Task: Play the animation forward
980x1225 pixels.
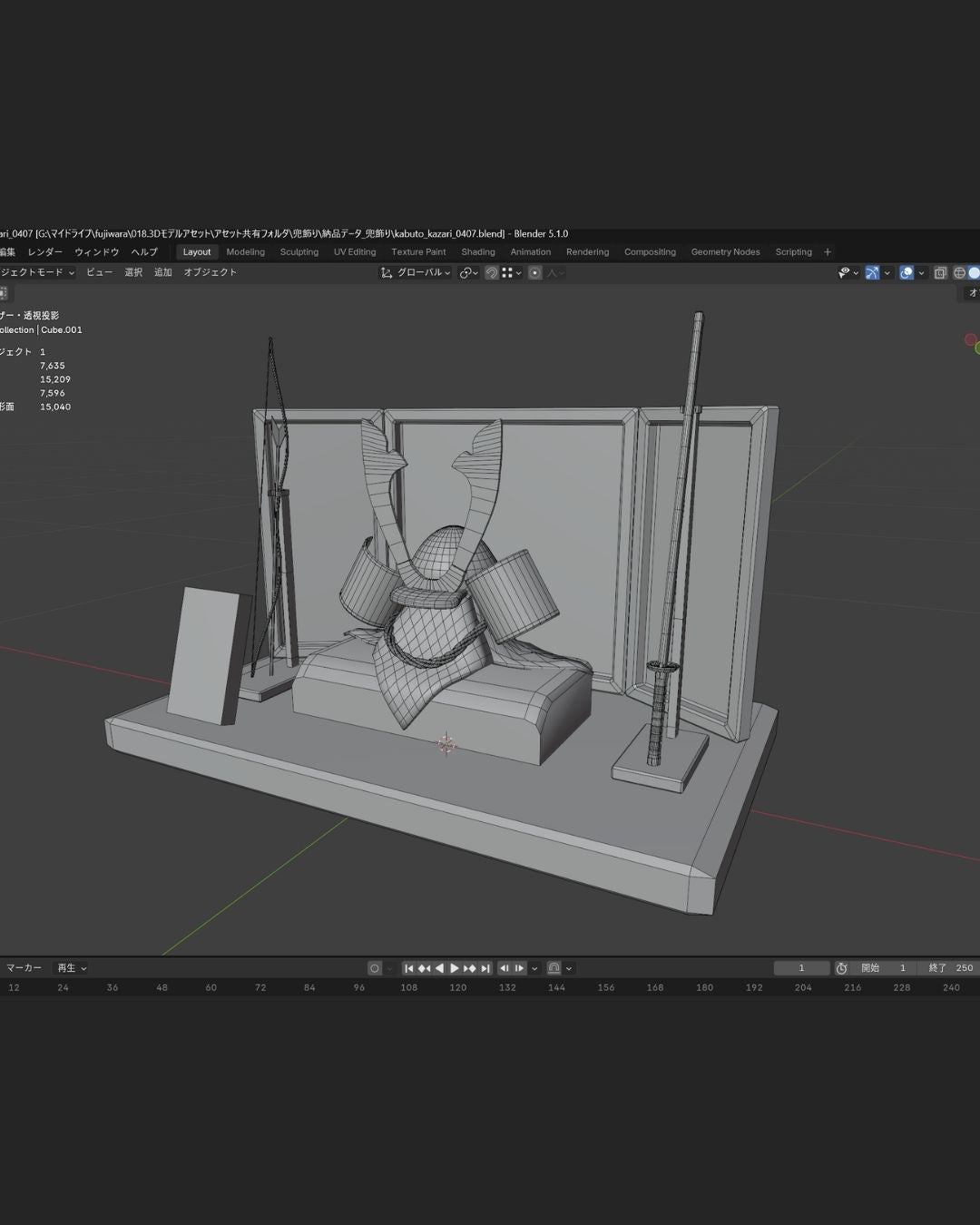Action: tap(455, 968)
